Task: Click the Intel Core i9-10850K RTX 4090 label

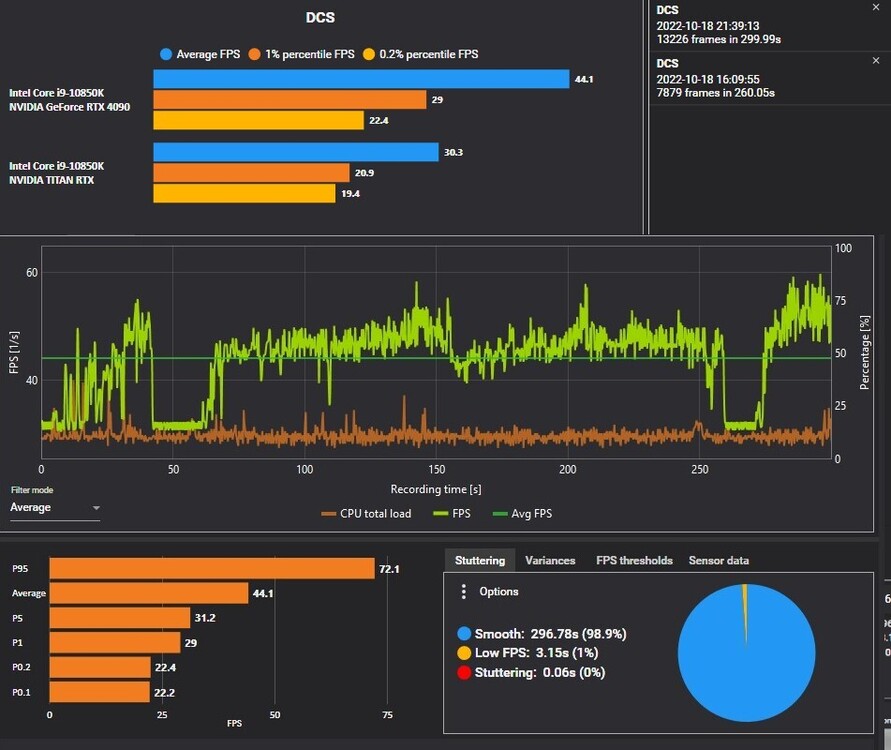Action: 69,100
